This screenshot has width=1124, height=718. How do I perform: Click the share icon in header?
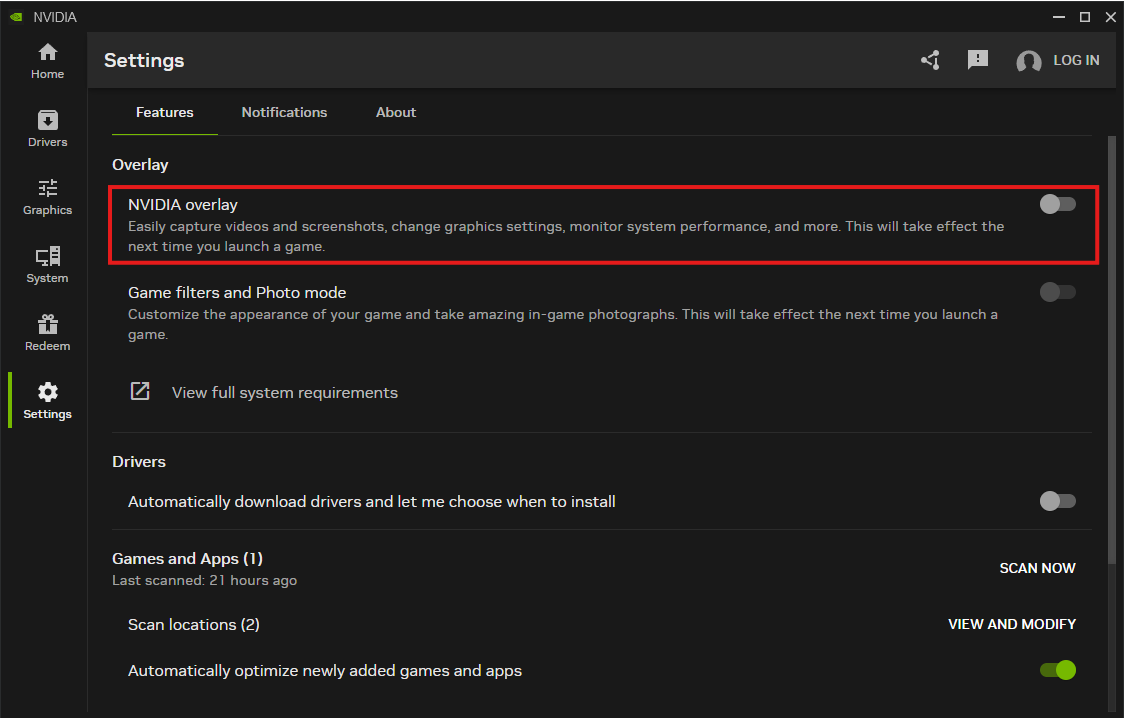tap(930, 60)
